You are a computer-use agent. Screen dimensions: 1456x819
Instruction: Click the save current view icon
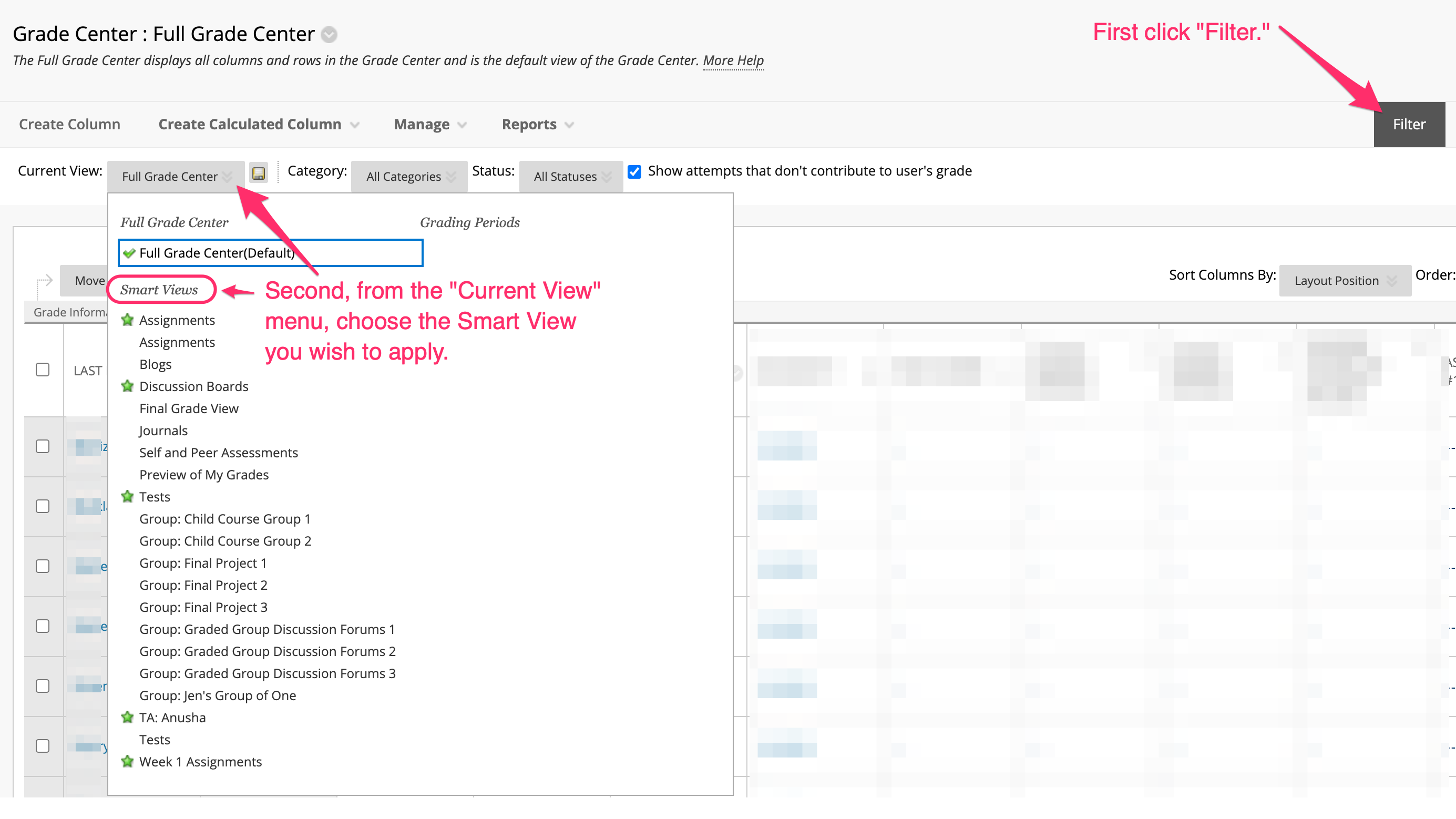coord(259,173)
